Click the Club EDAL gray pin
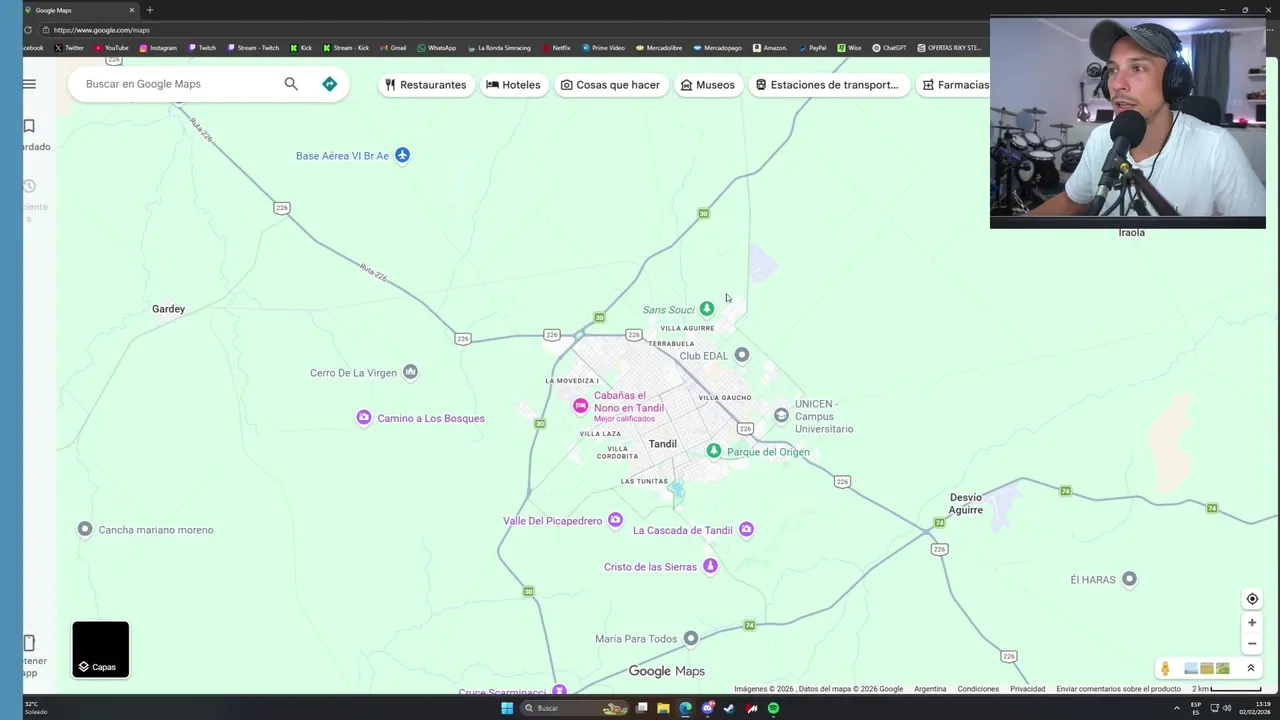 pyautogui.click(x=741, y=355)
